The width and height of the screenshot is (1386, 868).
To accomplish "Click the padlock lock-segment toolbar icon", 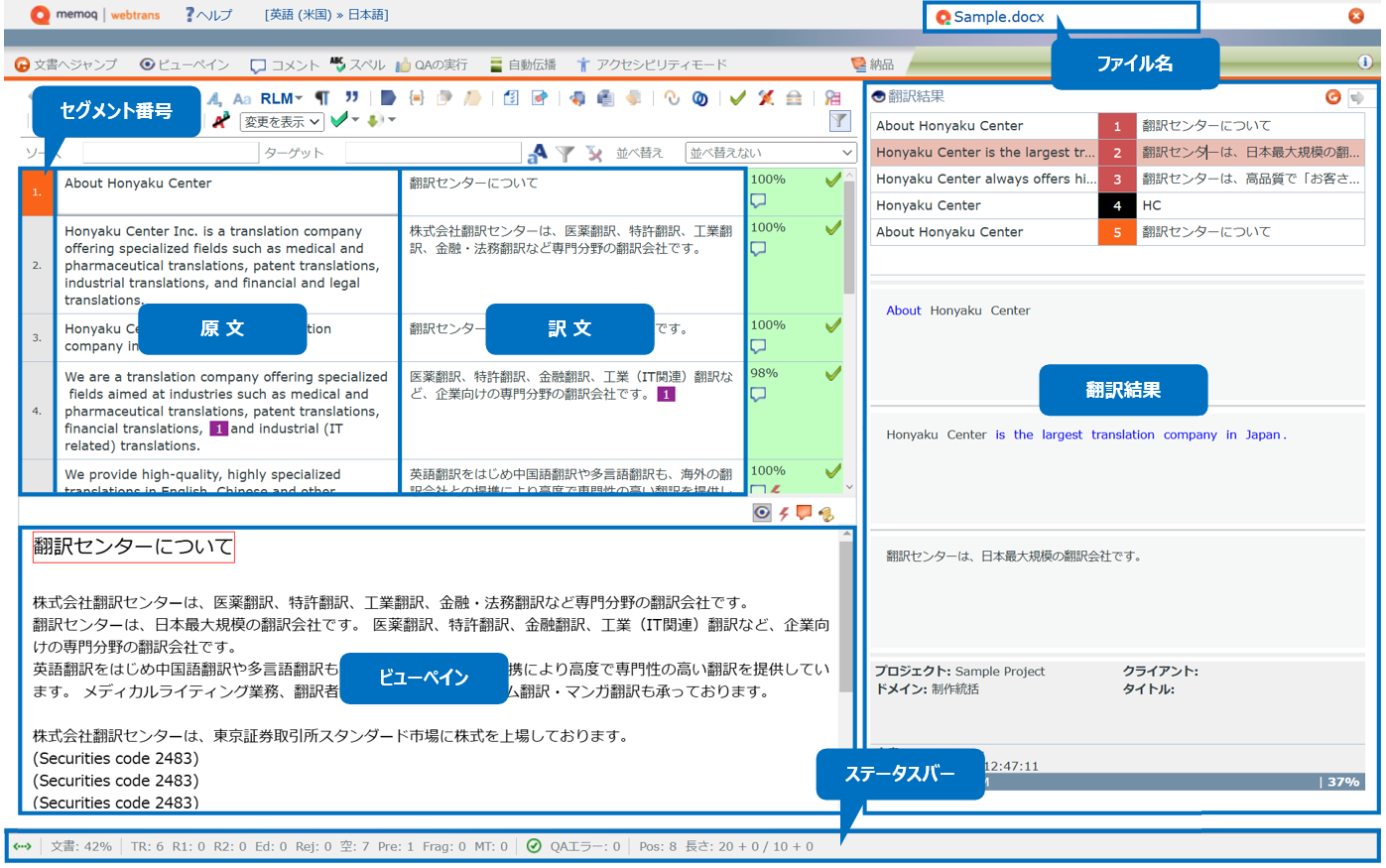I will point(794,98).
